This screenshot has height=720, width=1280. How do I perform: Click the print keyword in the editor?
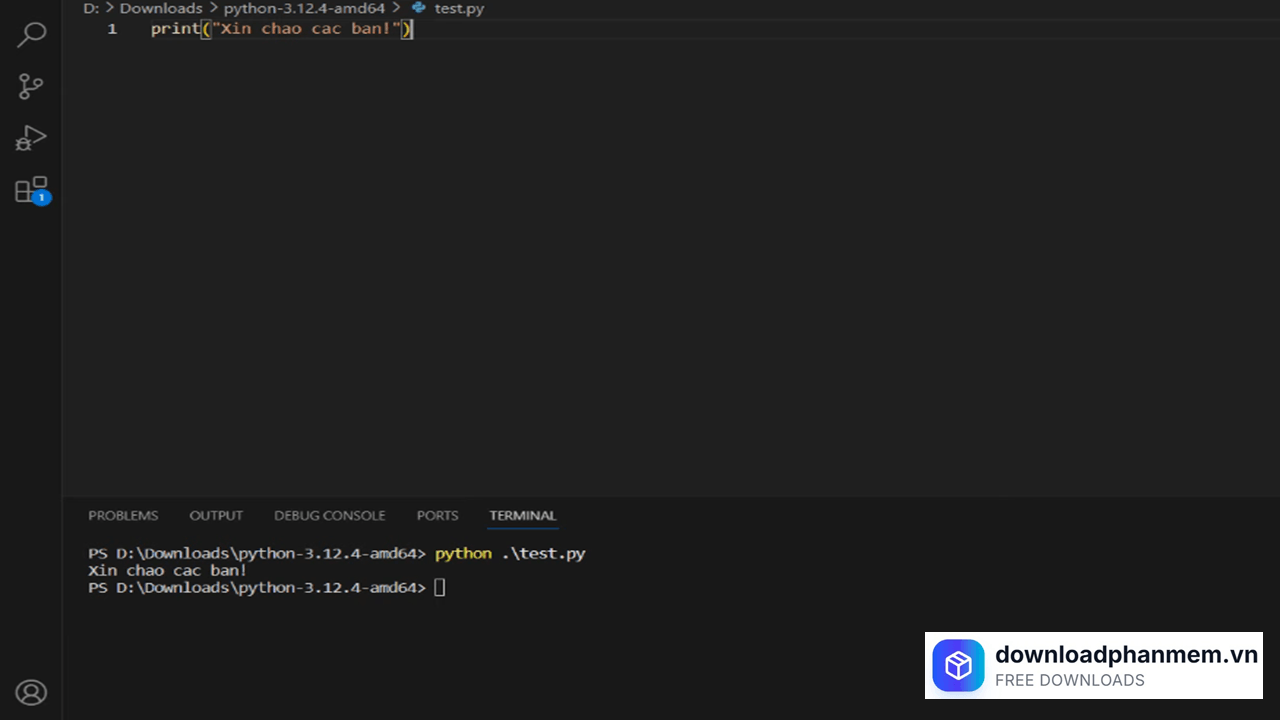coord(175,29)
